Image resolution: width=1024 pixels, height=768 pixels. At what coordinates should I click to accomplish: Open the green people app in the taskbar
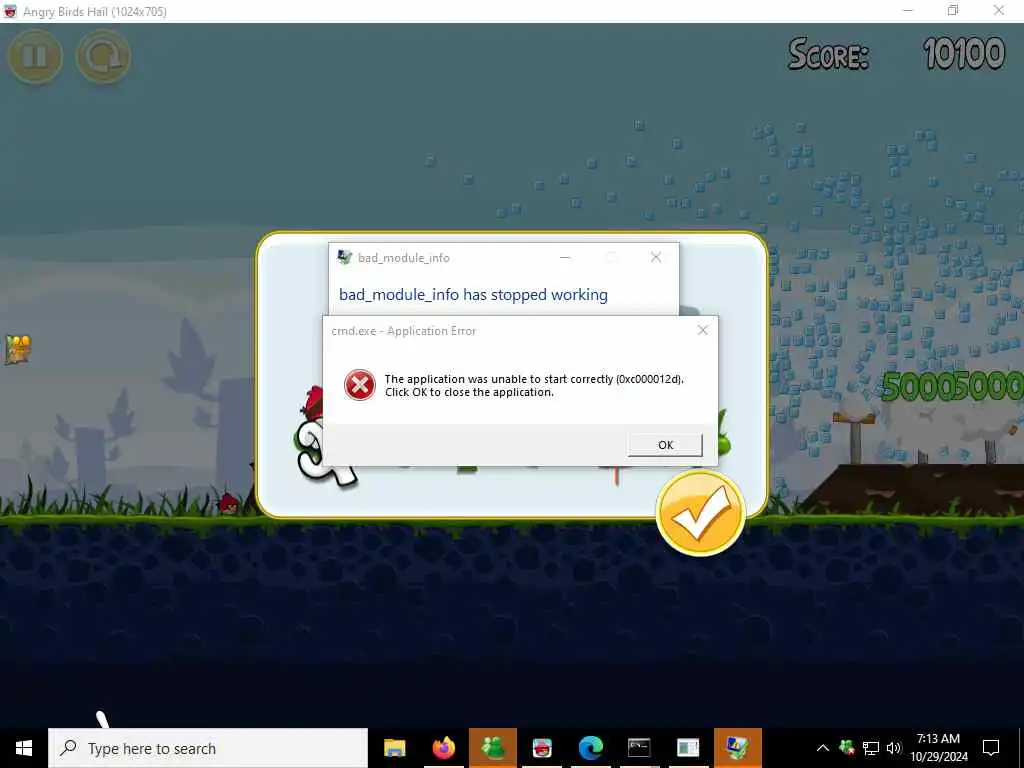493,748
